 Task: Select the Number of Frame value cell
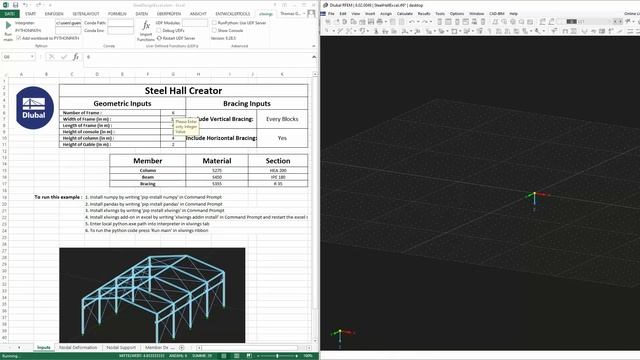pos(173,113)
